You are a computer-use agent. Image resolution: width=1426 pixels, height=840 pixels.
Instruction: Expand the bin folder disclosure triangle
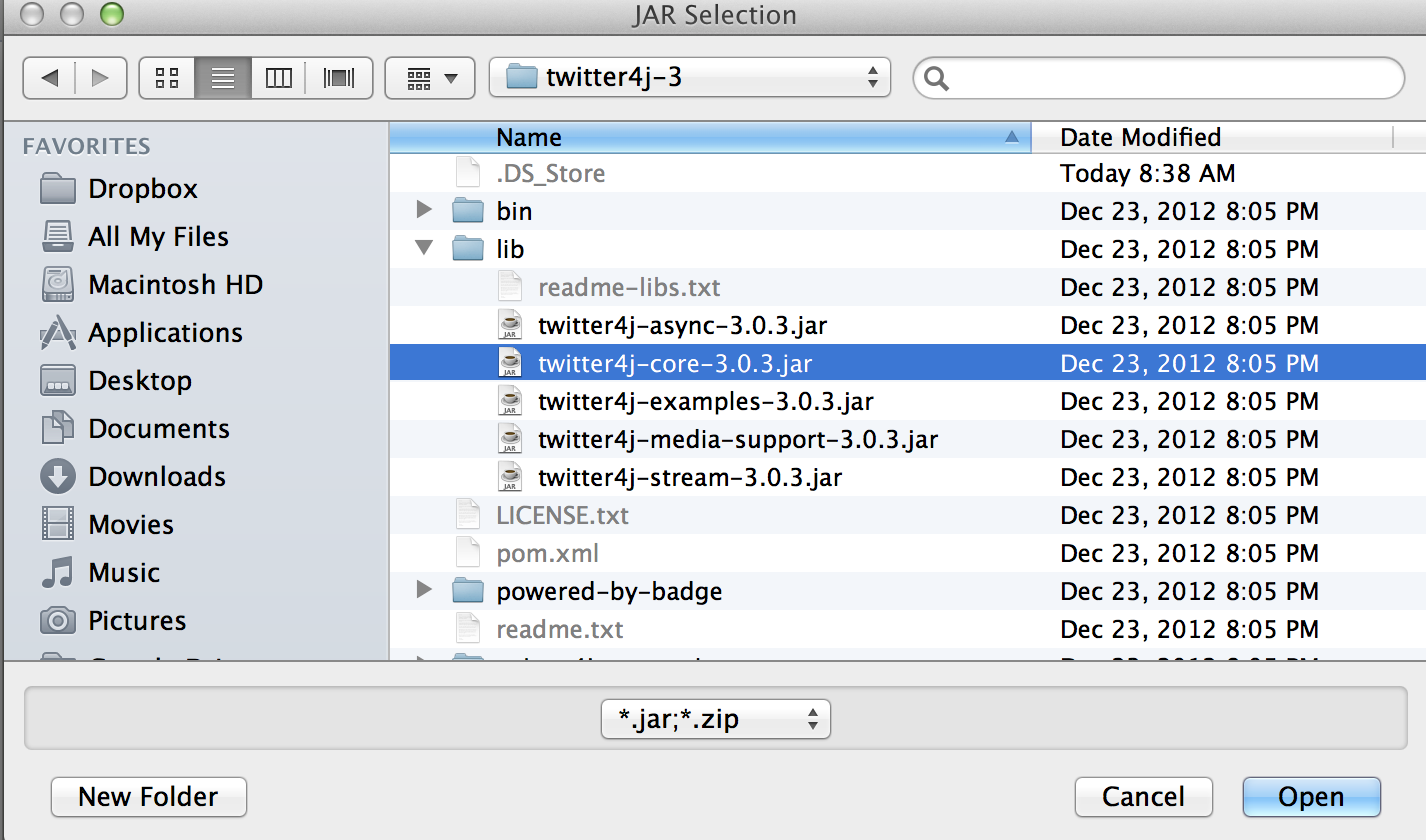tap(424, 210)
